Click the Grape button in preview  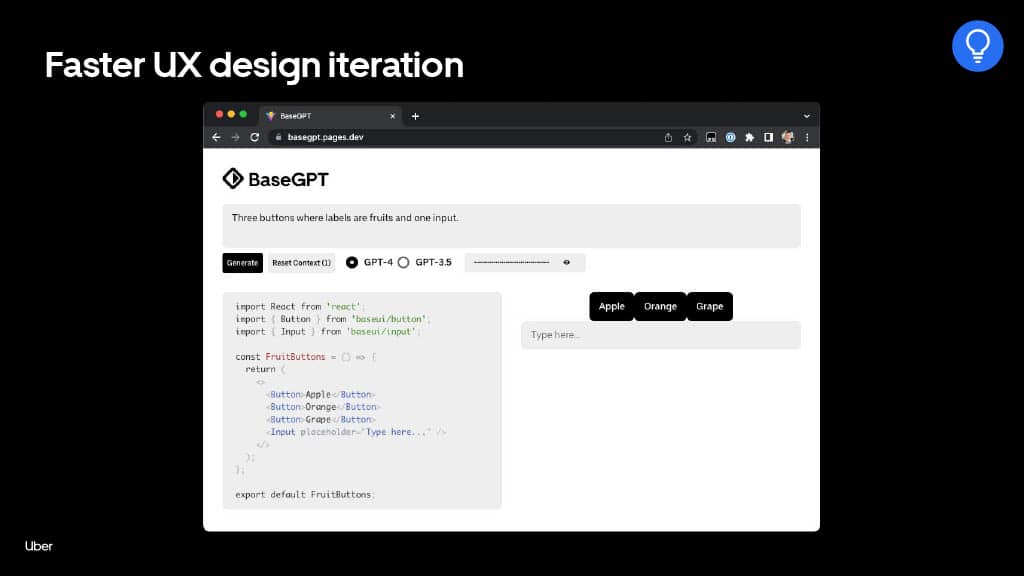[709, 306]
